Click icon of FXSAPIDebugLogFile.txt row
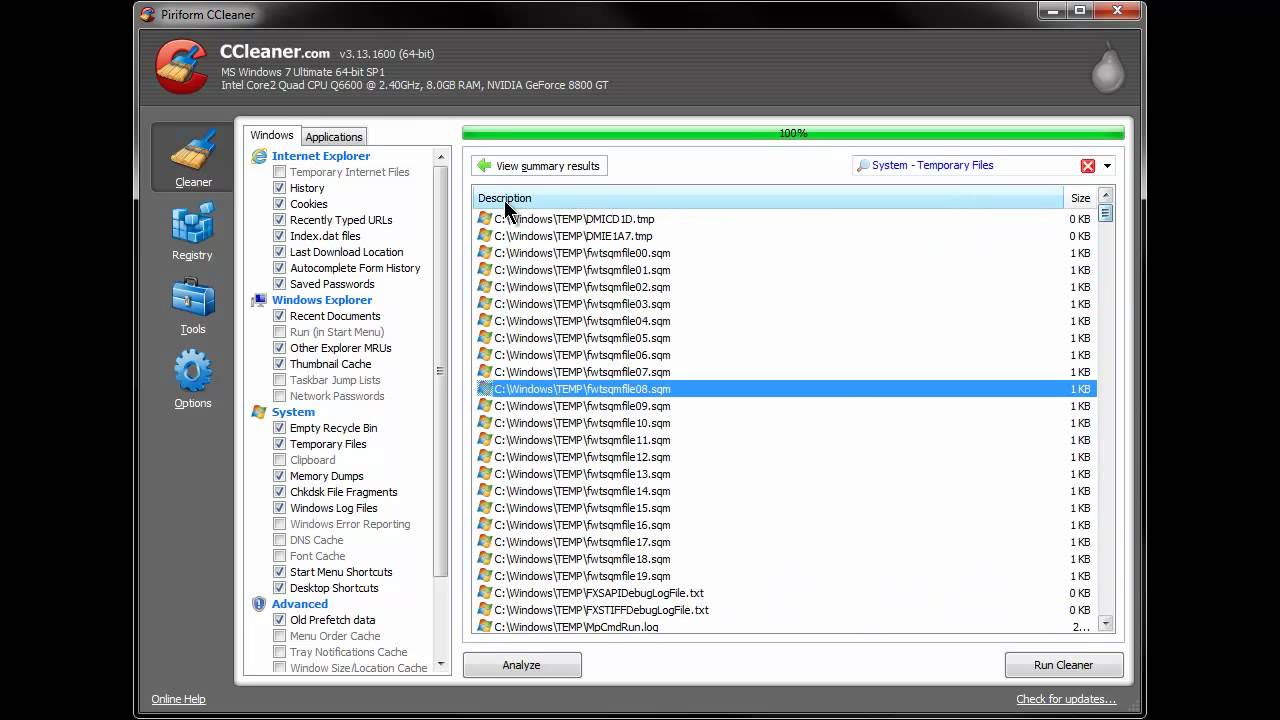The image size is (1280, 720). click(485, 593)
